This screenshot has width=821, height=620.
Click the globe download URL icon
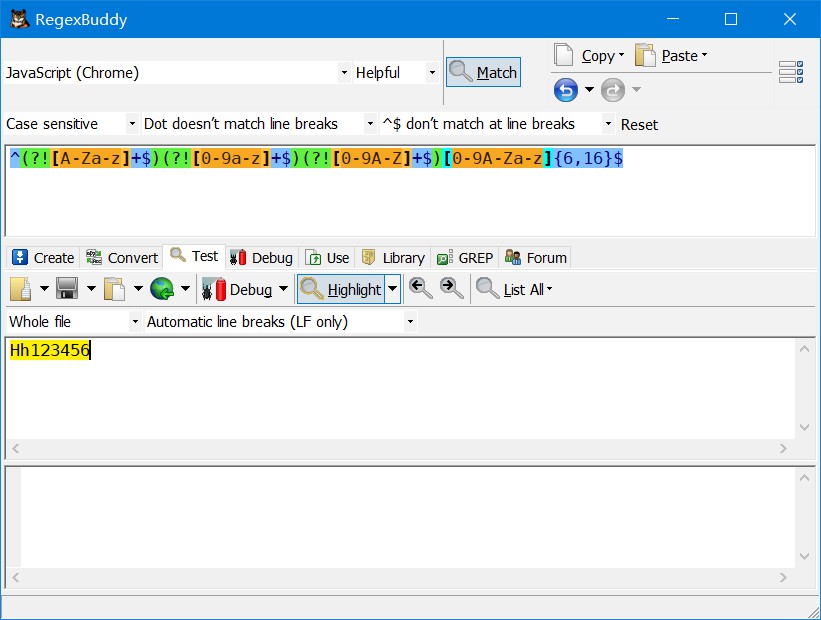(162, 289)
